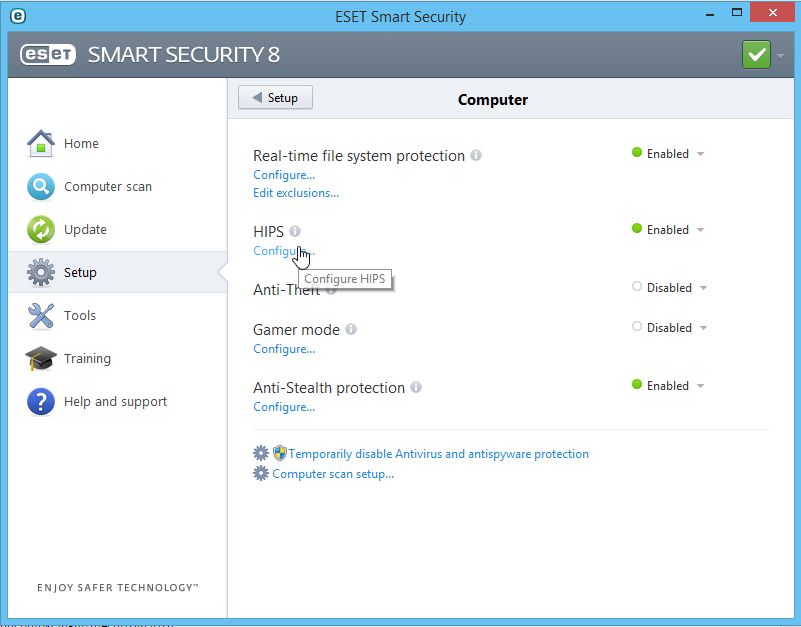Click info icon beside Gamer mode
Viewport: 801px width, 627px height.
(351, 329)
